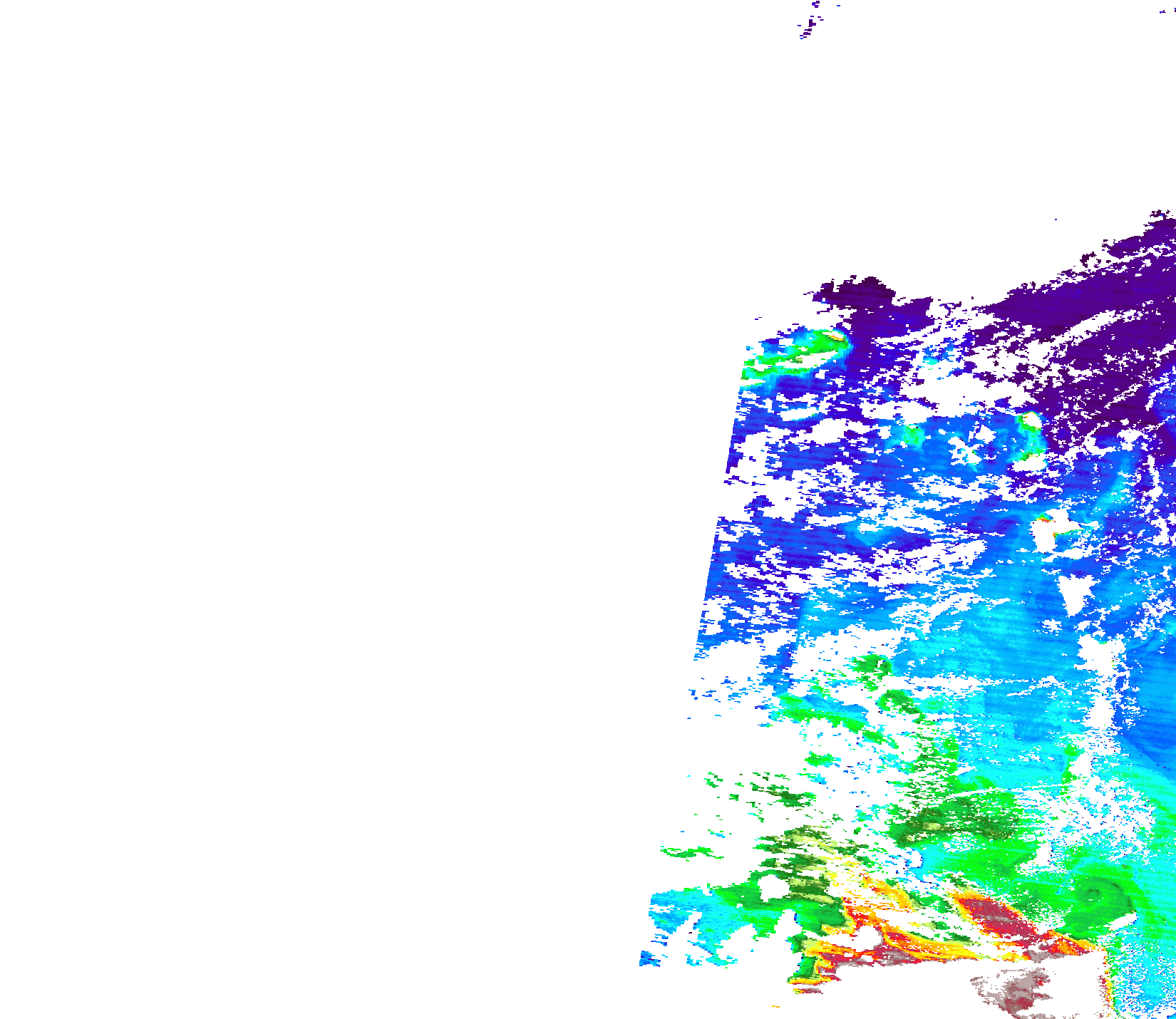1176x1019 pixels.
Task: Click the round white hole in green area
Action: (x=770, y=888)
